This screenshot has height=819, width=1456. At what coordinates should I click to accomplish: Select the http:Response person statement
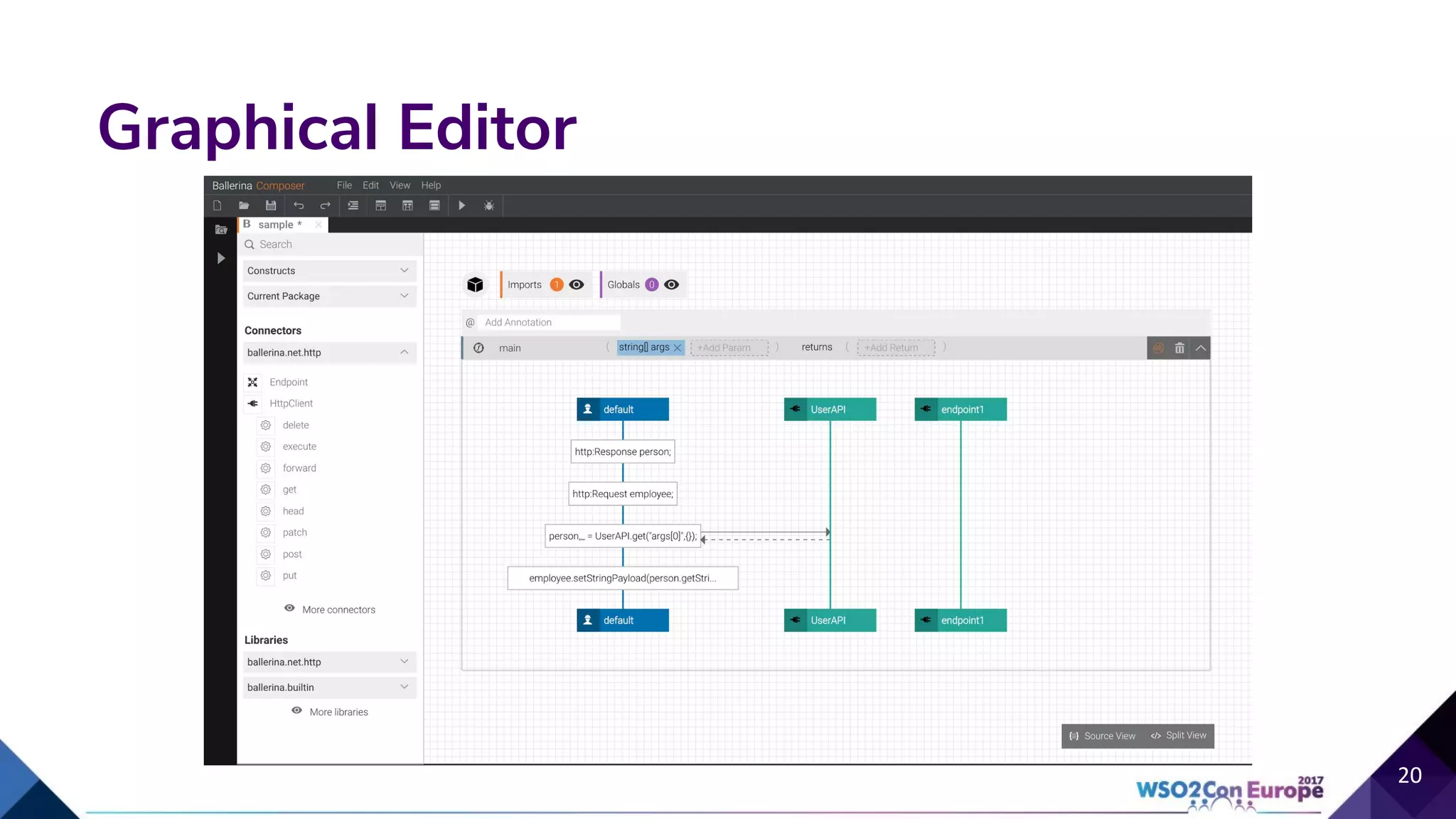click(x=623, y=451)
